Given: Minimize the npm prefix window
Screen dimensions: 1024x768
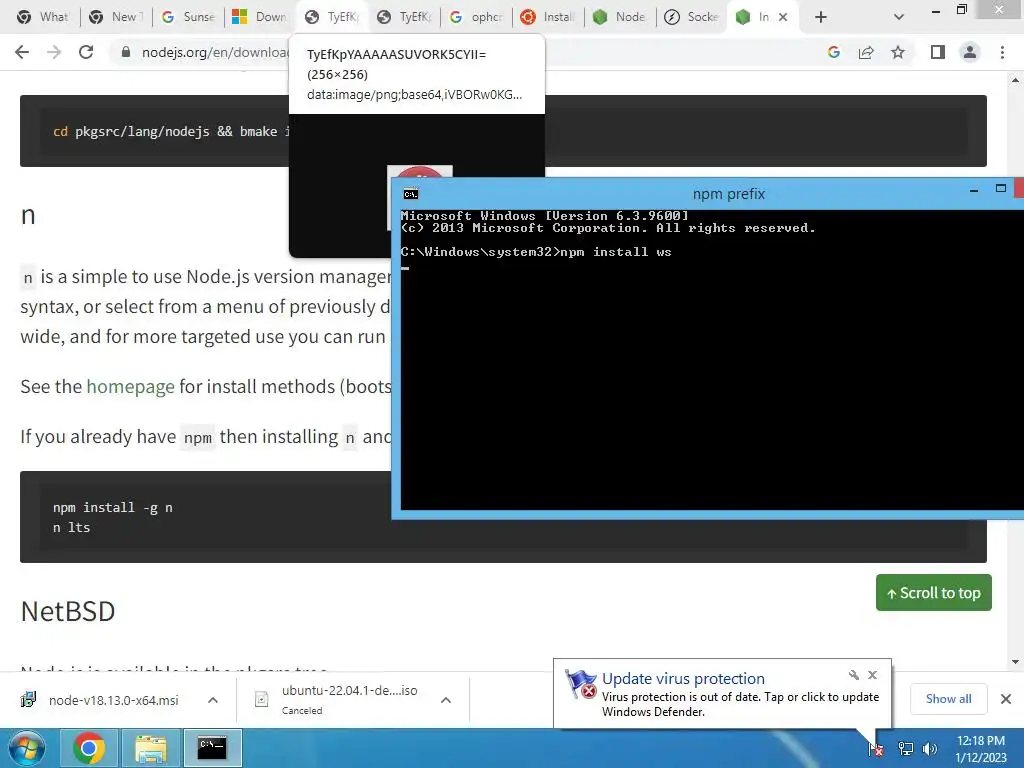Looking at the screenshot, I should pyautogui.click(x=974, y=190).
